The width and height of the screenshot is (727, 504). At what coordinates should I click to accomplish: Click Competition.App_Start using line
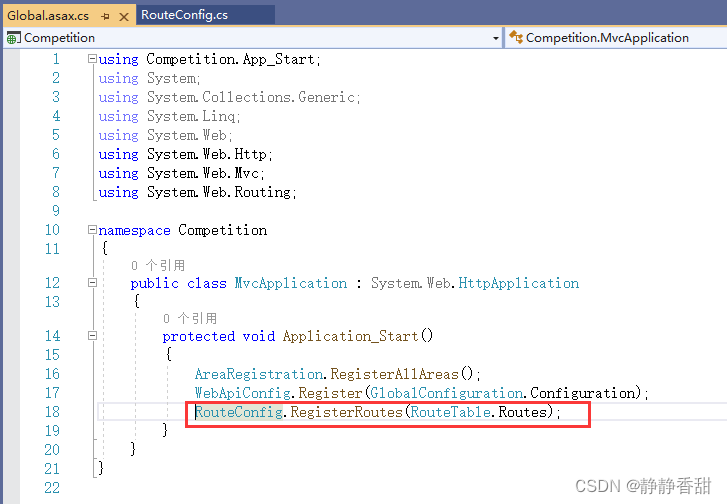point(209,59)
